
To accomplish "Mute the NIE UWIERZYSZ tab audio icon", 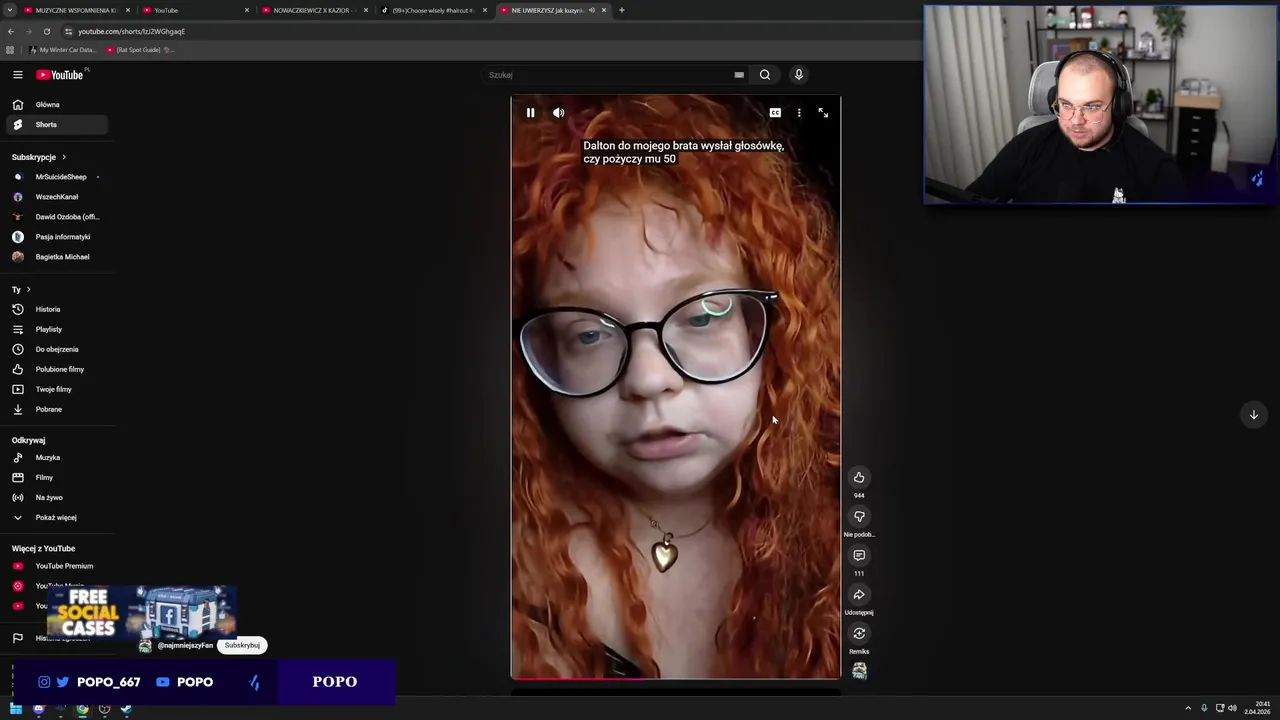I will point(591,10).
